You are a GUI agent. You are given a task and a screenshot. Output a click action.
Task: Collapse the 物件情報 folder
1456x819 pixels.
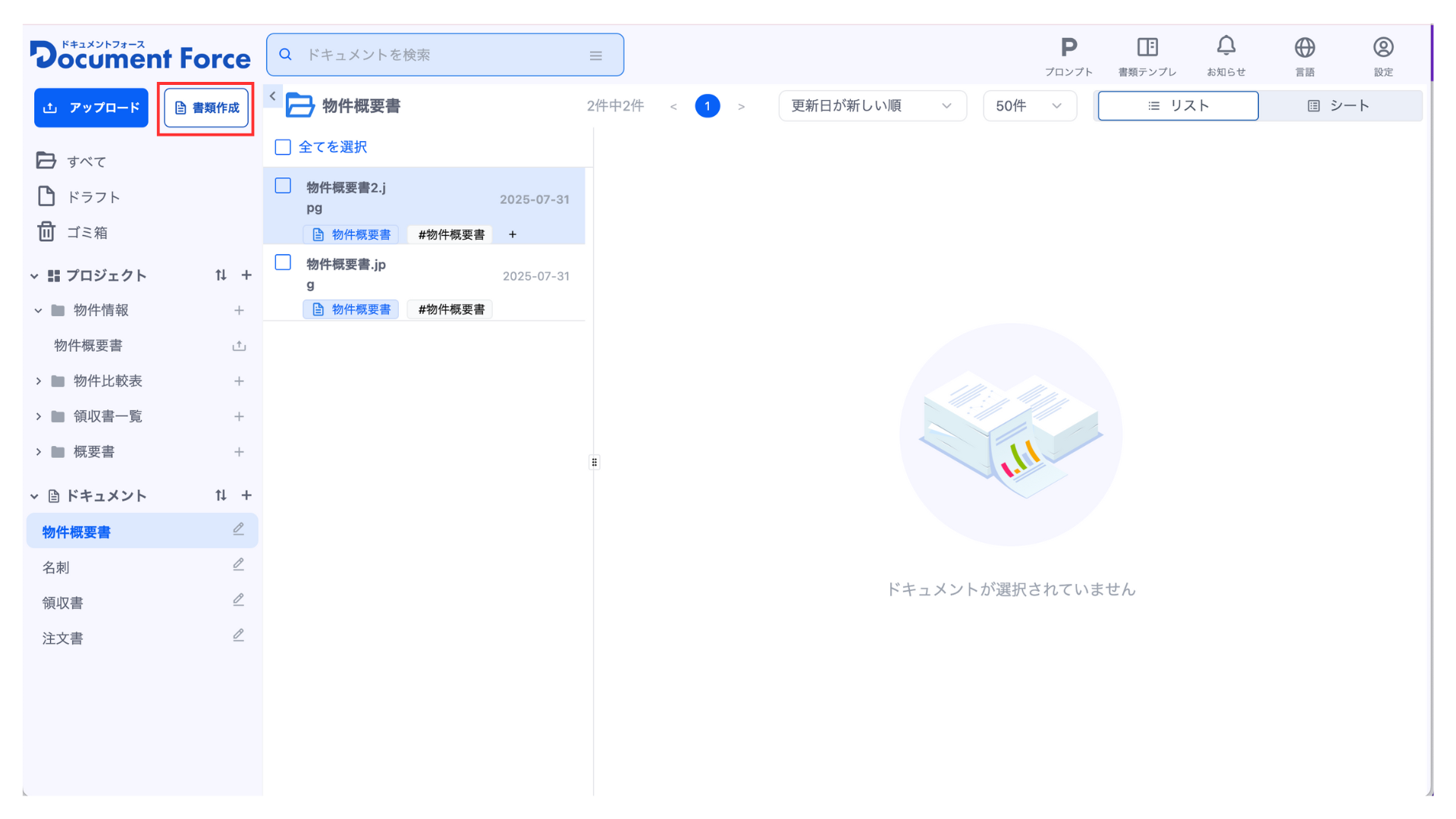(38, 310)
